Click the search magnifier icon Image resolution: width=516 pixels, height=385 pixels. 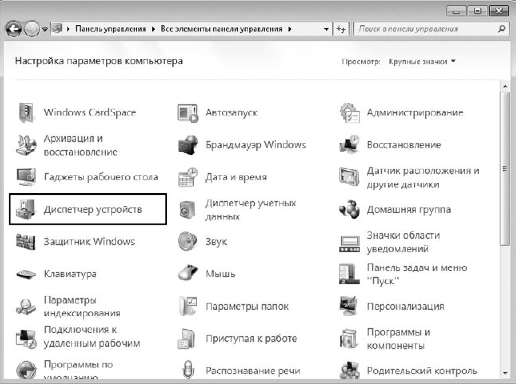click(x=501, y=29)
